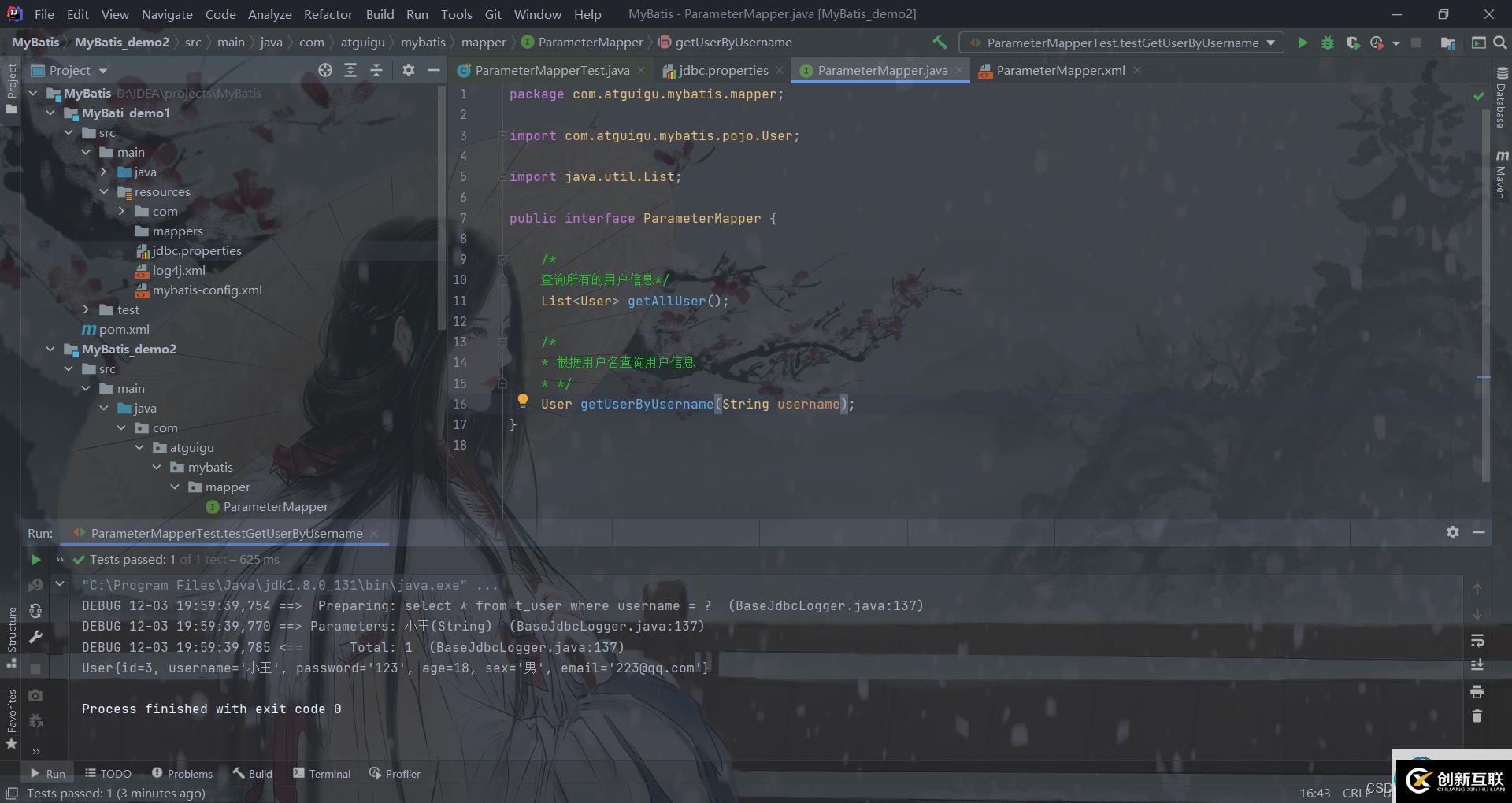Open the Git menu
This screenshot has width=1512, height=803.
pyautogui.click(x=493, y=14)
